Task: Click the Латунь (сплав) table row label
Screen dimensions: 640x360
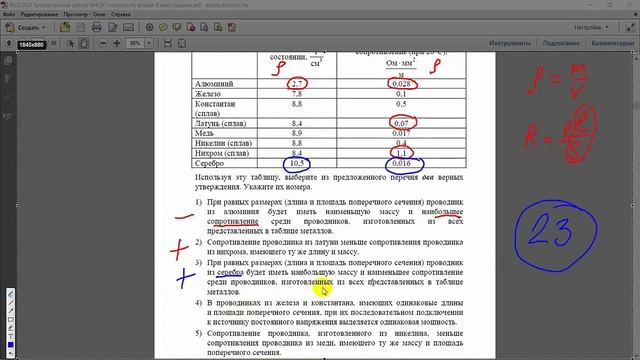Action: point(220,123)
